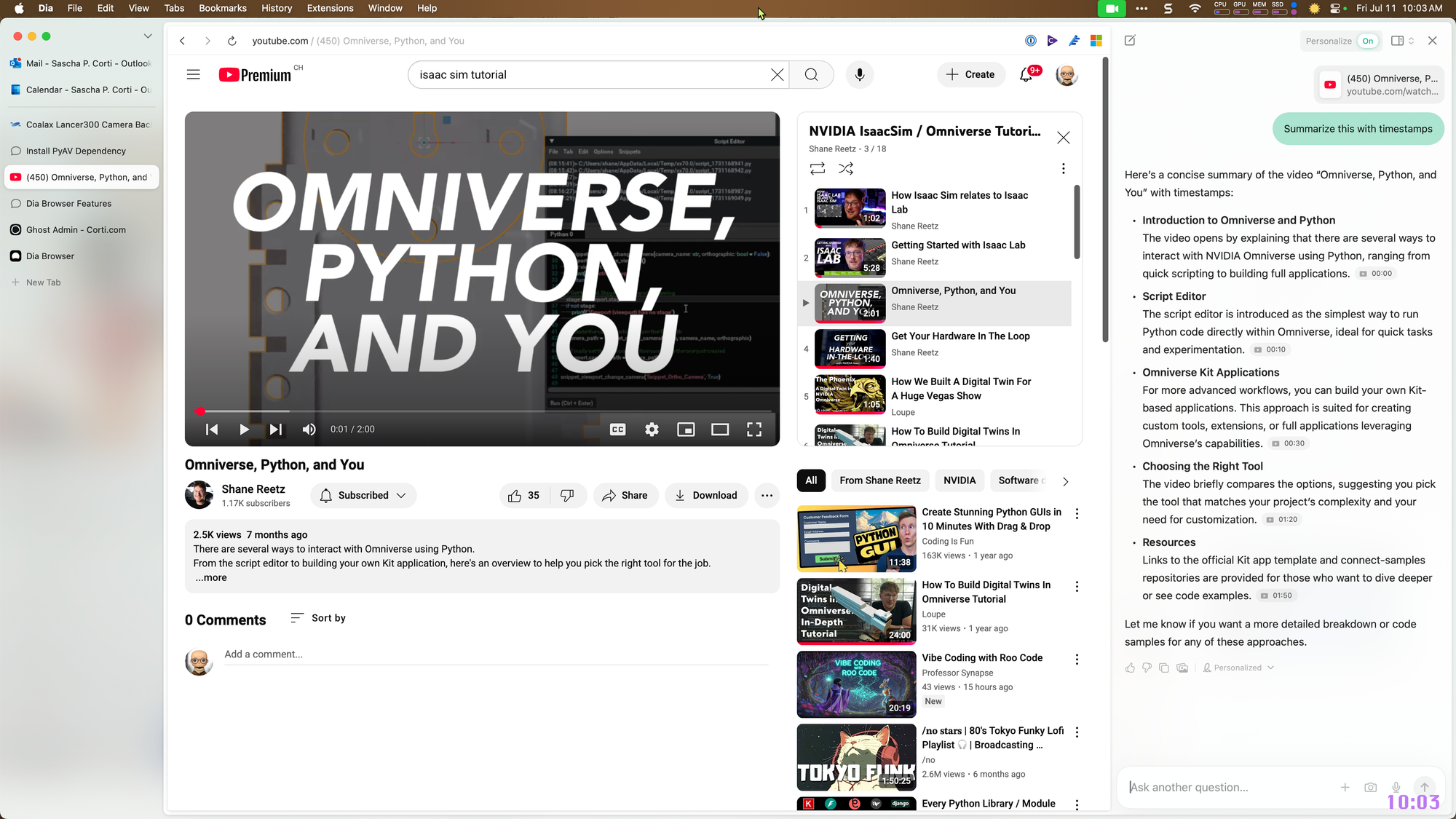The image size is (1456, 819).
Task: Open Personalized dropdown below summary
Action: coord(1238,668)
